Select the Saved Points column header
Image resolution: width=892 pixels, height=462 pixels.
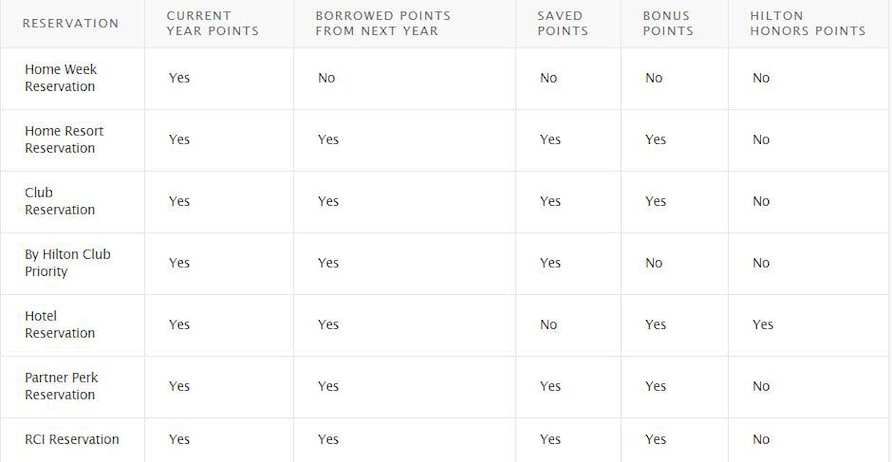tap(563, 23)
